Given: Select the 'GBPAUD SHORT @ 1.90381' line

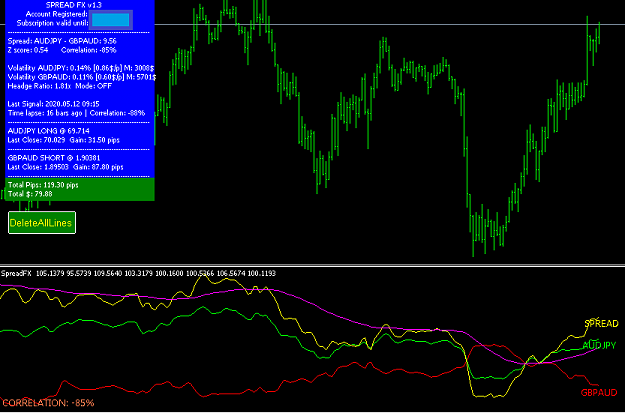Looking at the screenshot, I should (x=54, y=158).
